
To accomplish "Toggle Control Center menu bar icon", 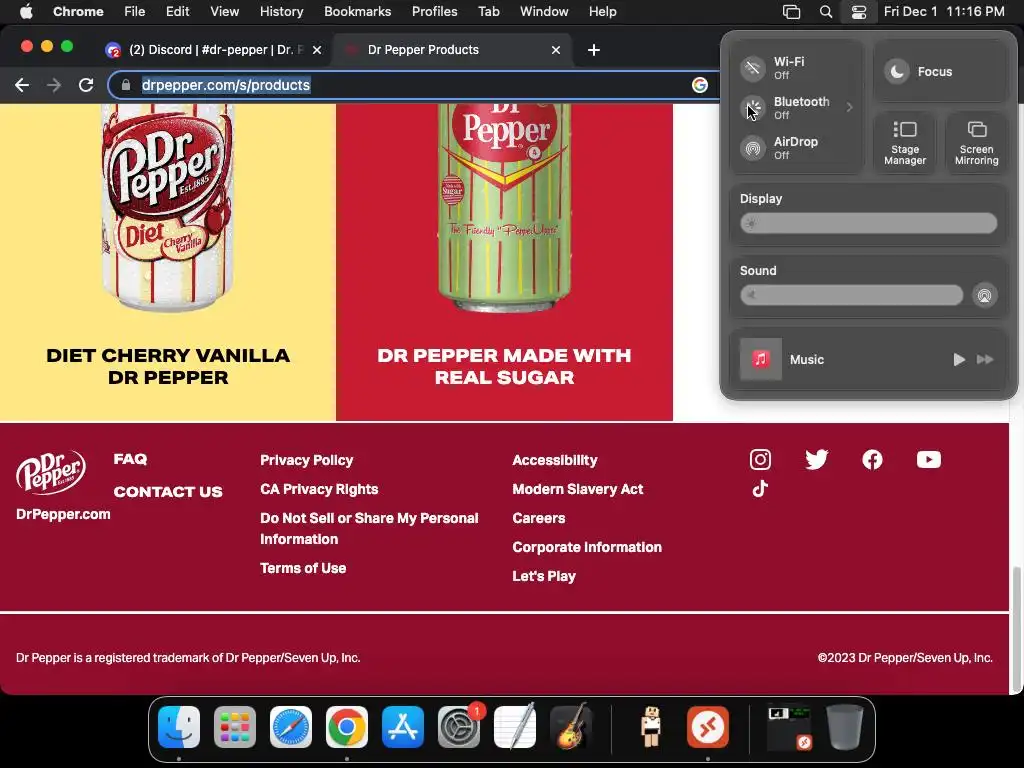I will (859, 12).
